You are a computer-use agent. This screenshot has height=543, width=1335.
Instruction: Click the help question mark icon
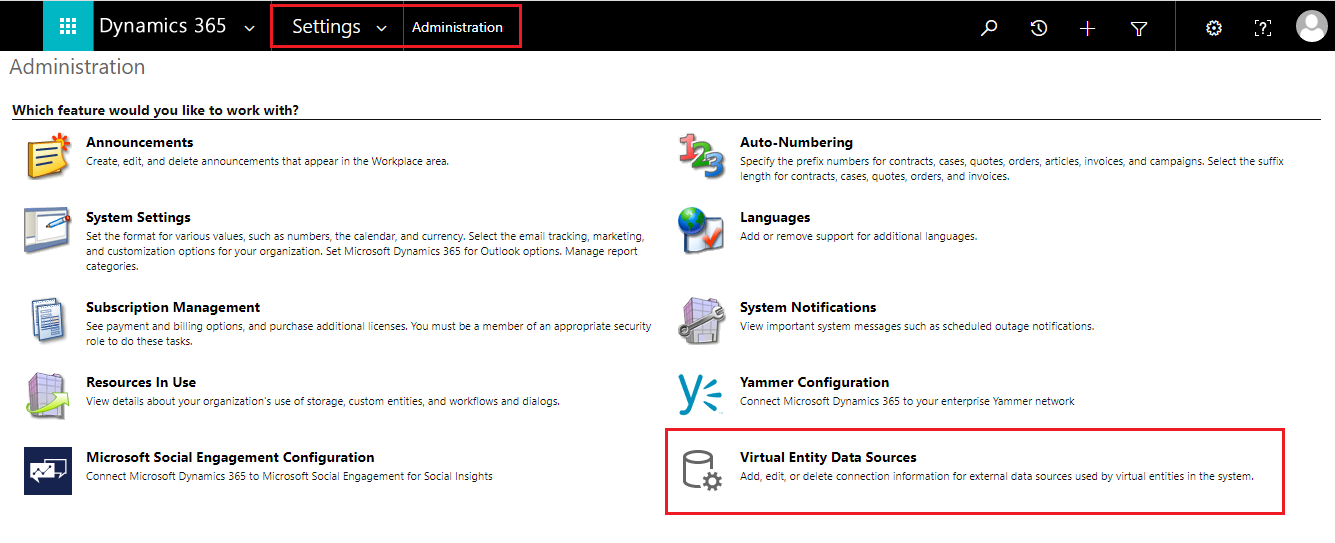[1263, 28]
